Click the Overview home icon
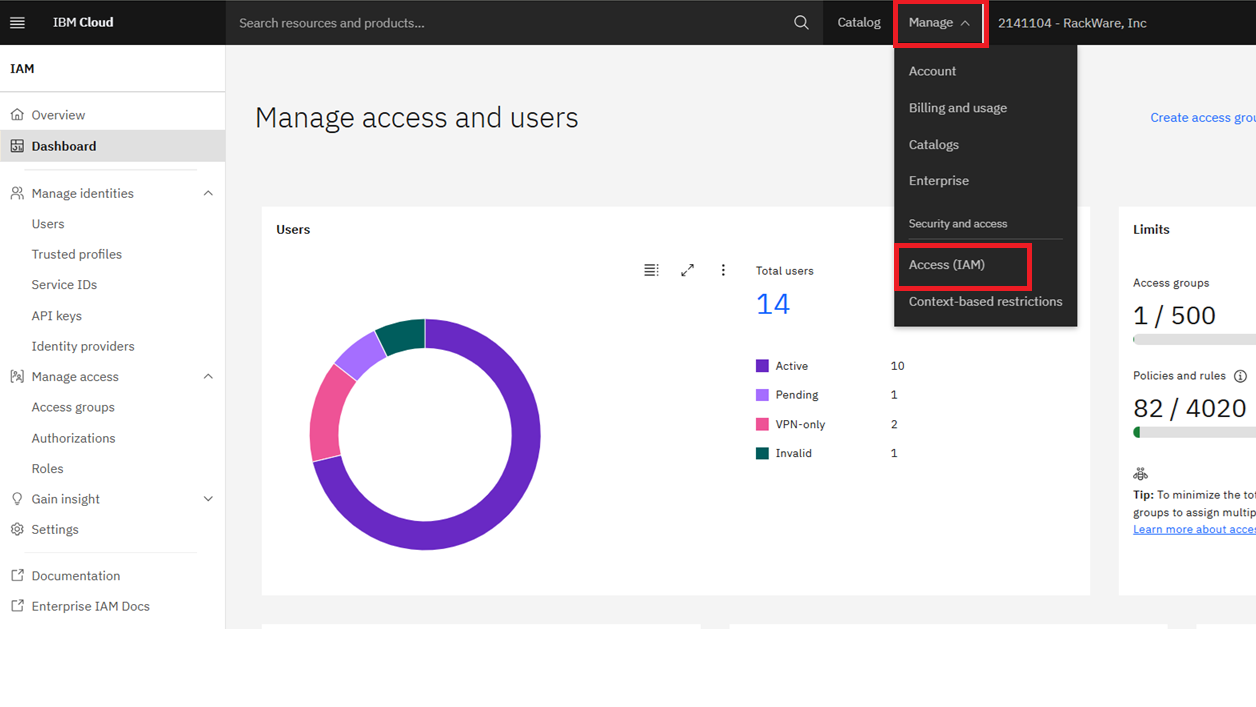 pos(17,115)
